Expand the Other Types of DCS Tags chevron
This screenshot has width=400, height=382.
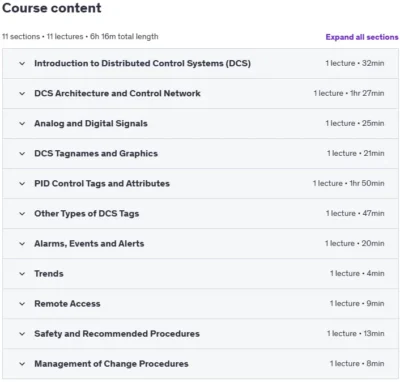pyautogui.click(x=22, y=213)
